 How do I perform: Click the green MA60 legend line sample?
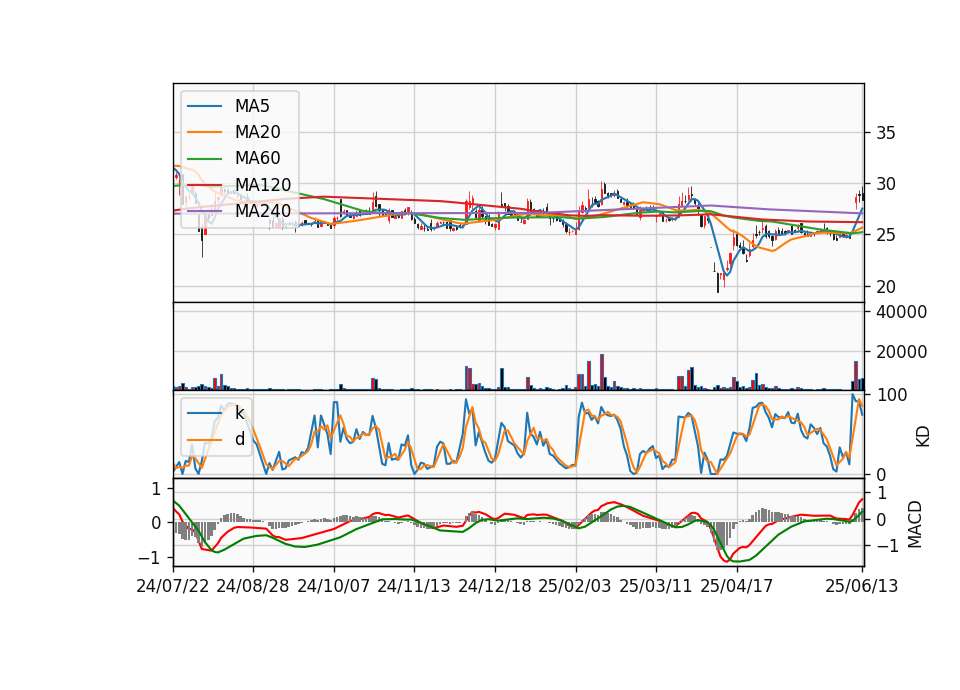click(x=204, y=159)
